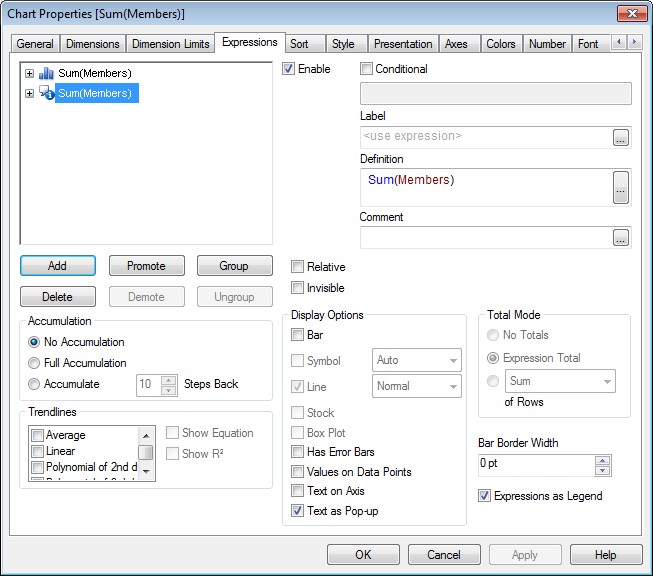Decrease Bar Border Width with down arrow
Screen dimensions: 653x576
pos(602,471)
